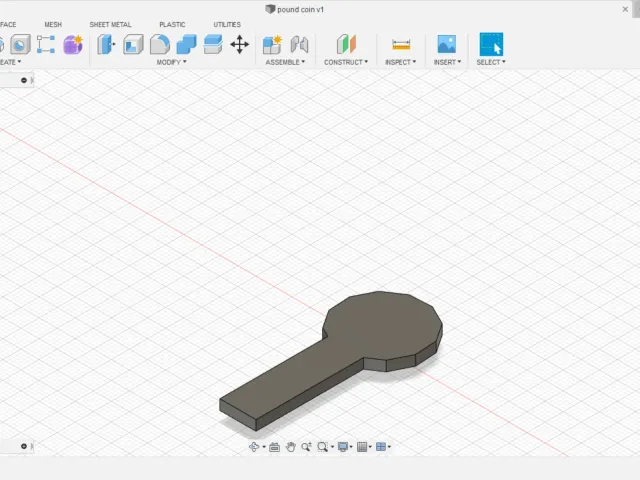The height and width of the screenshot is (480, 640).
Task: Click the Orbit navigation icon
Action: (x=254, y=447)
